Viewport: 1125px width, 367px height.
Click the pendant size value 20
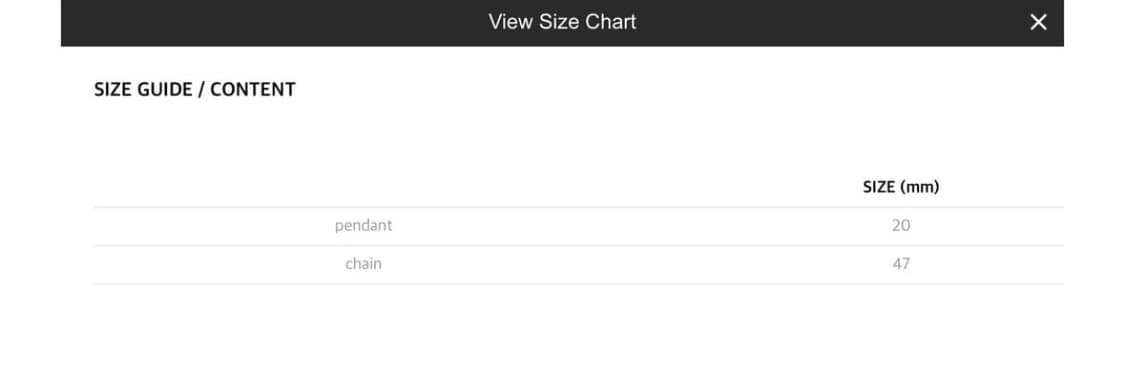point(901,226)
